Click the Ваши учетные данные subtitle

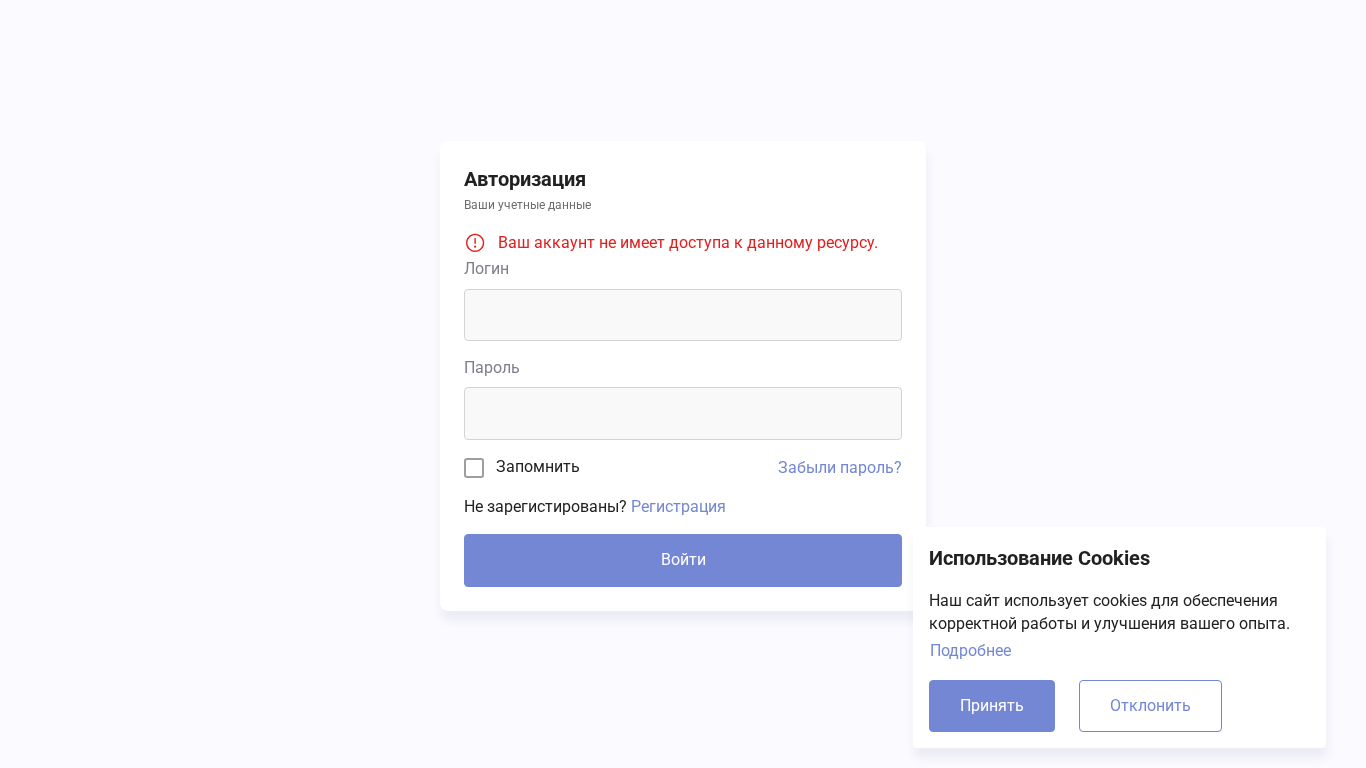point(527,205)
